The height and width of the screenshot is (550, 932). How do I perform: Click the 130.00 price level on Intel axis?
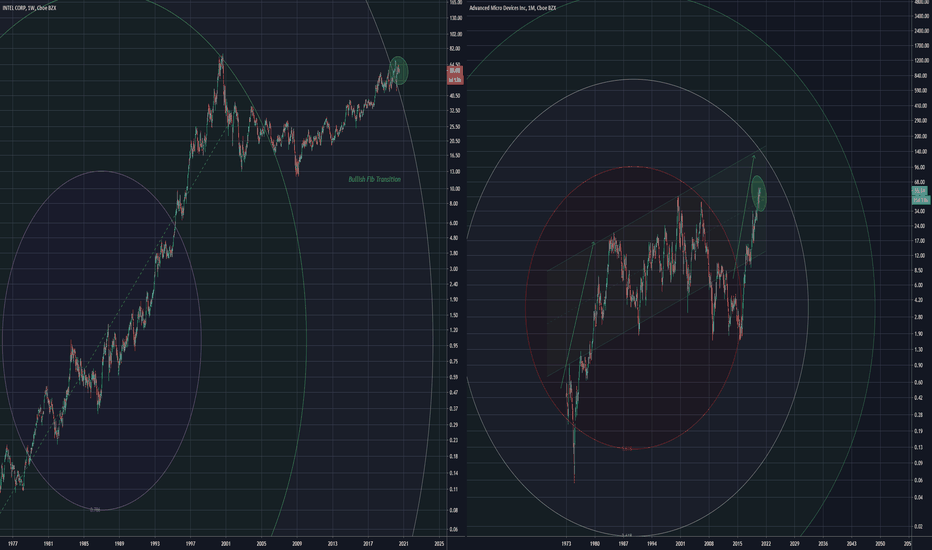coord(455,18)
